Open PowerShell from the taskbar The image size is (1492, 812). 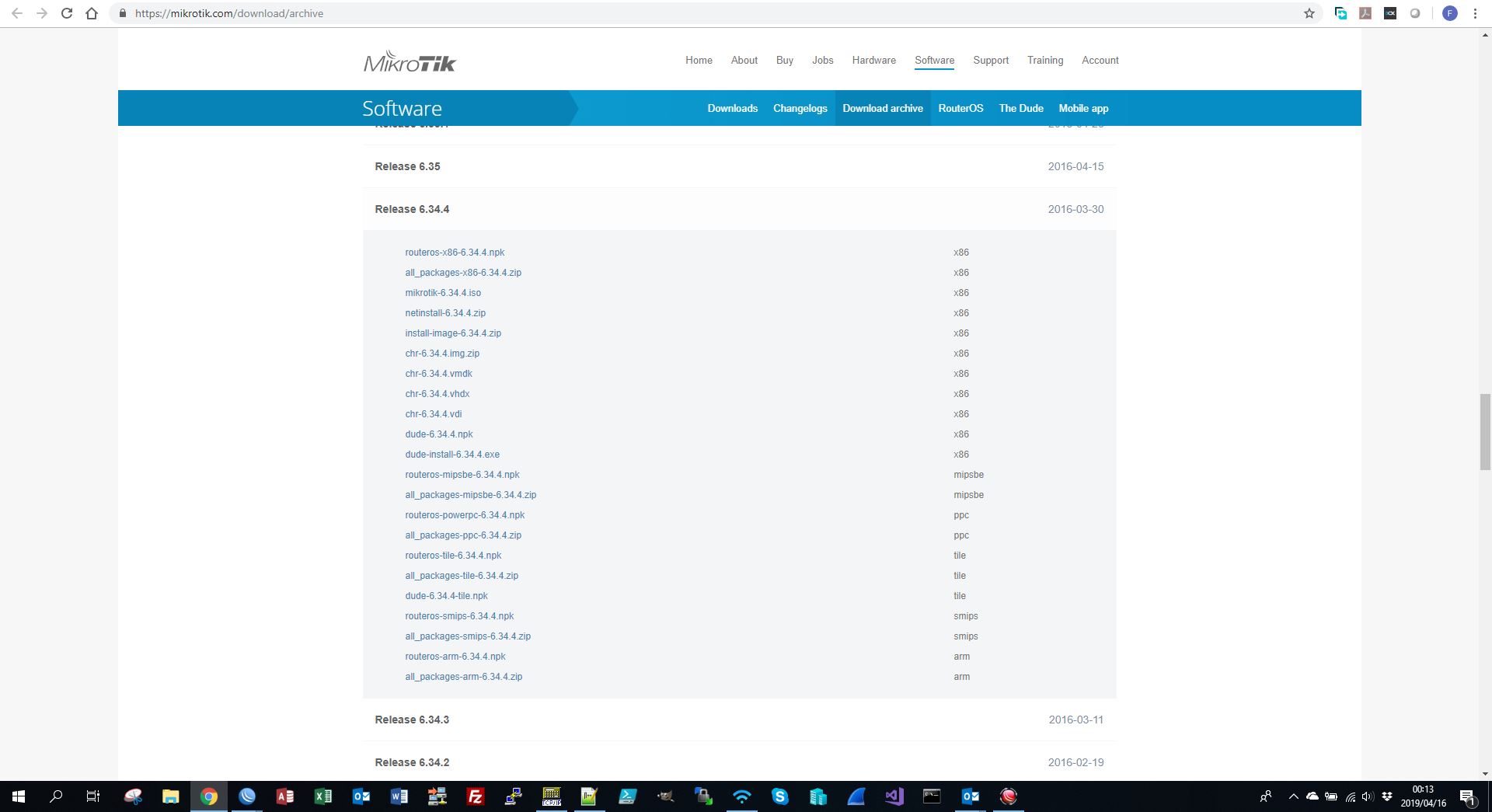627,796
